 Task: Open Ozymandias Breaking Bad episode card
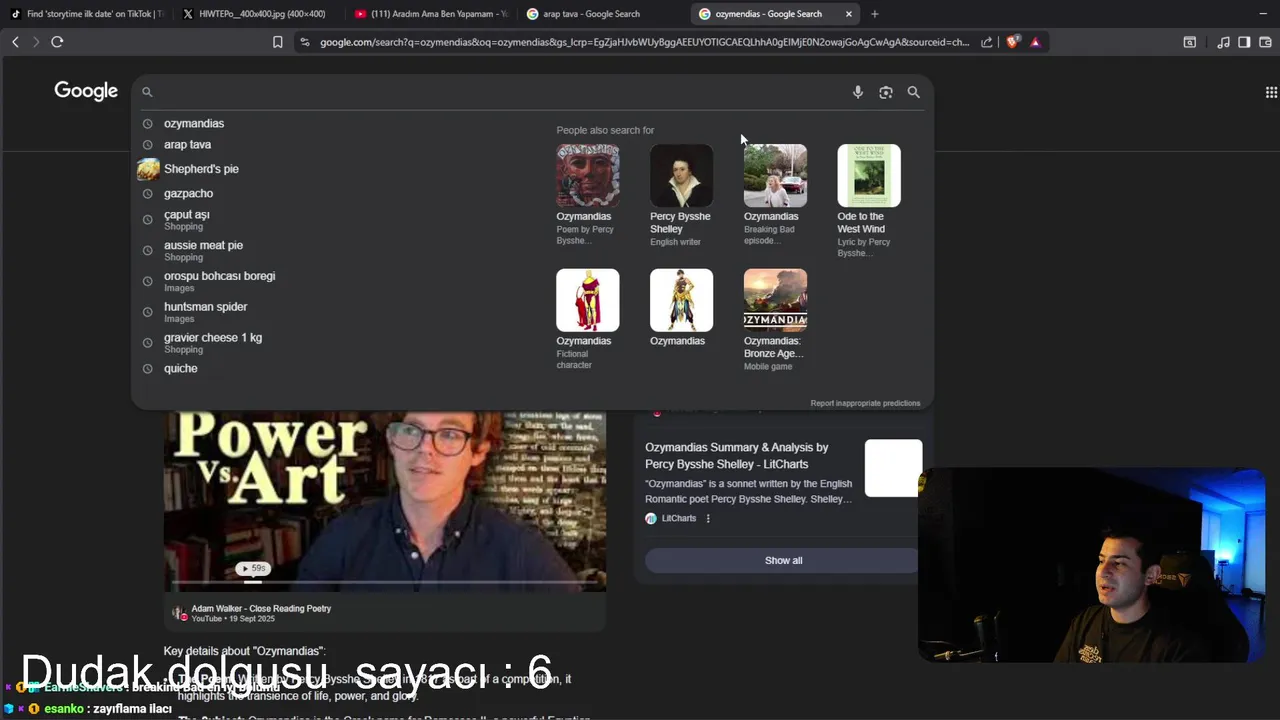click(x=775, y=195)
